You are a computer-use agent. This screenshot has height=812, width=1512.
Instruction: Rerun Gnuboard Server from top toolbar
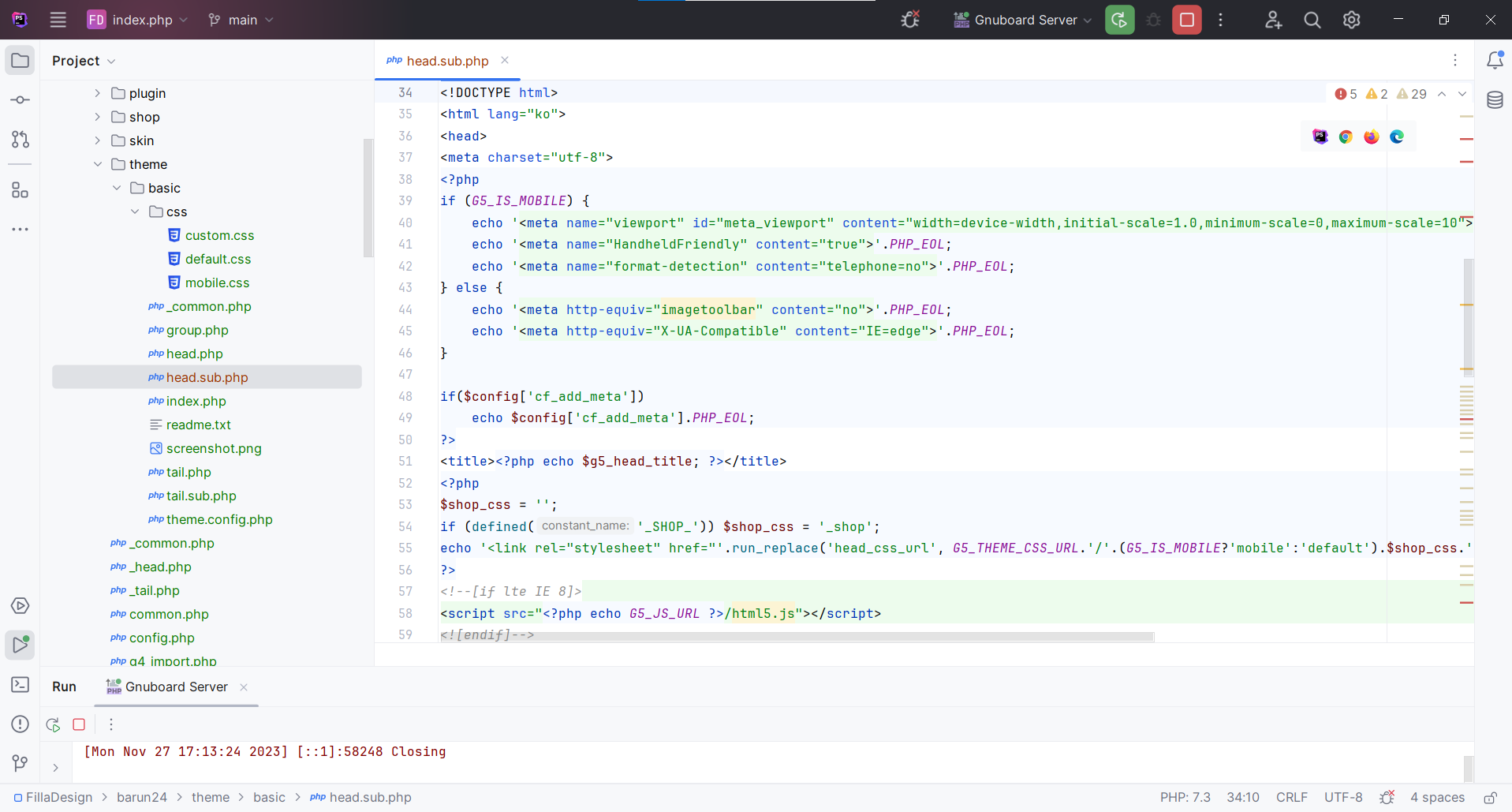click(1120, 20)
